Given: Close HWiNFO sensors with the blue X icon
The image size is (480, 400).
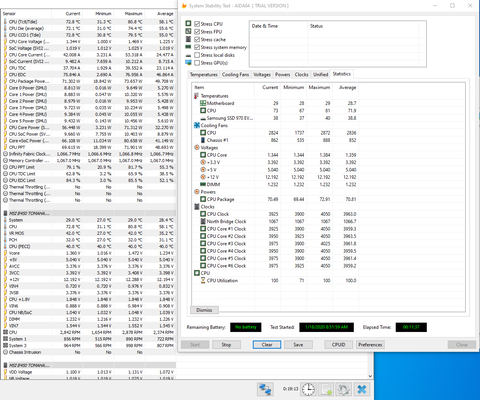Looking at the screenshot, I should [x=362, y=389].
